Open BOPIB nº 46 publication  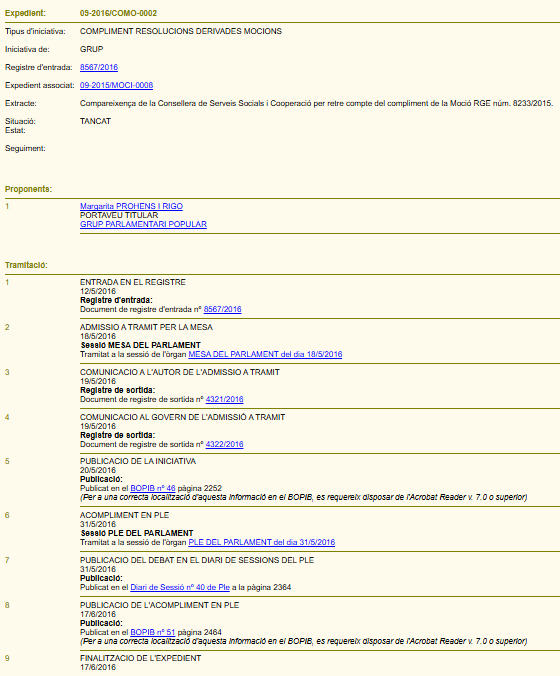coord(153,488)
